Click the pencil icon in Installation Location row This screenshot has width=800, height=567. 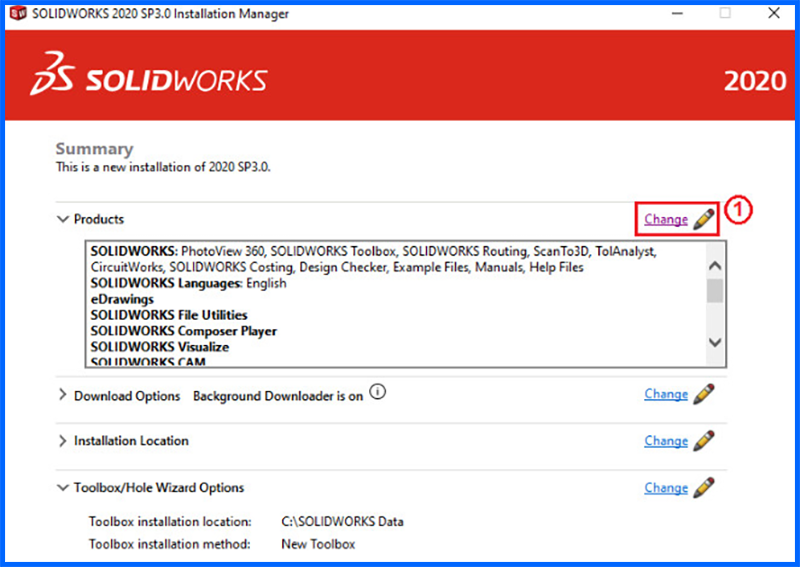tap(704, 440)
